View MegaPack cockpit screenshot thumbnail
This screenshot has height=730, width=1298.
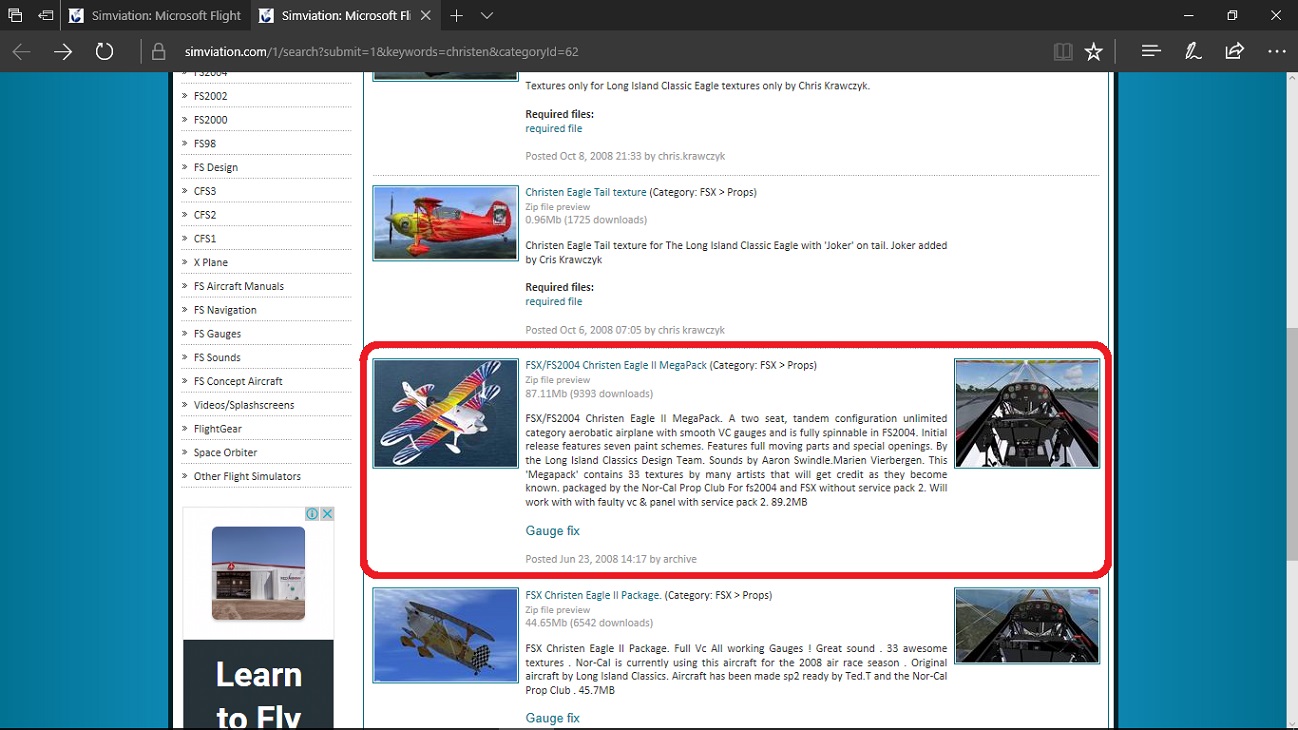coord(1027,413)
